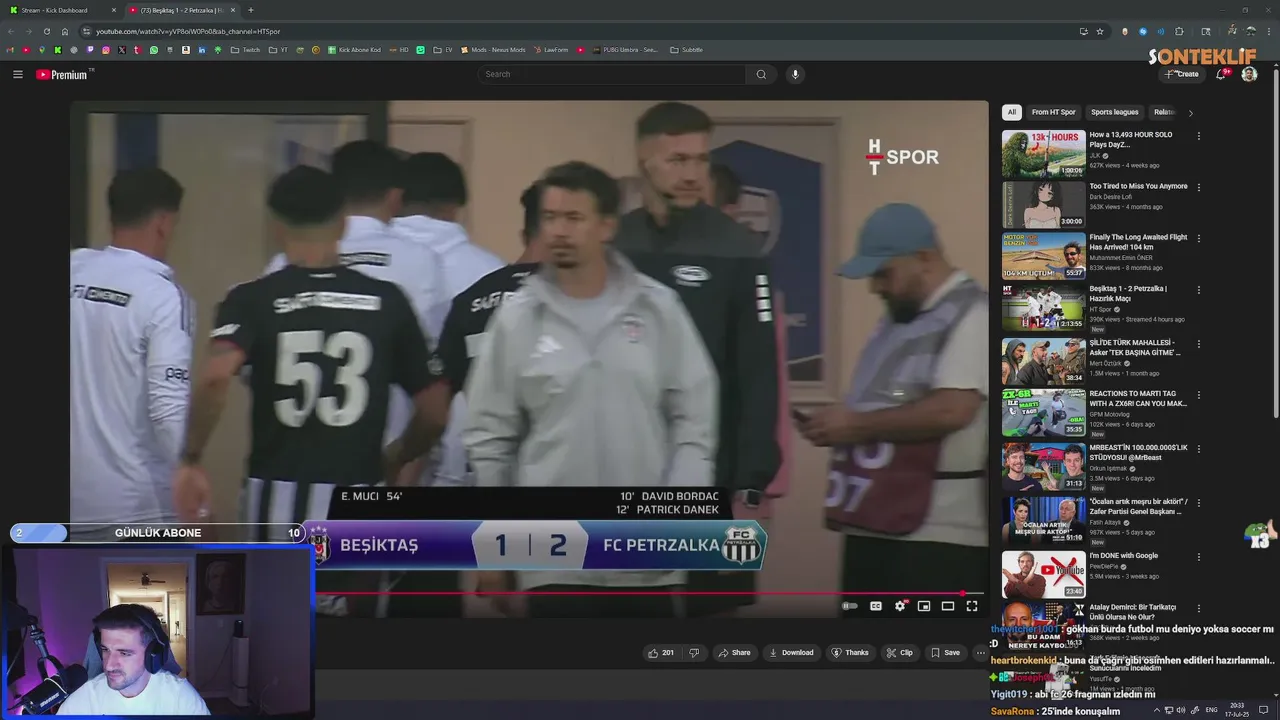Open options for 'Too Tired to Miss You Anymore'

1199,187
